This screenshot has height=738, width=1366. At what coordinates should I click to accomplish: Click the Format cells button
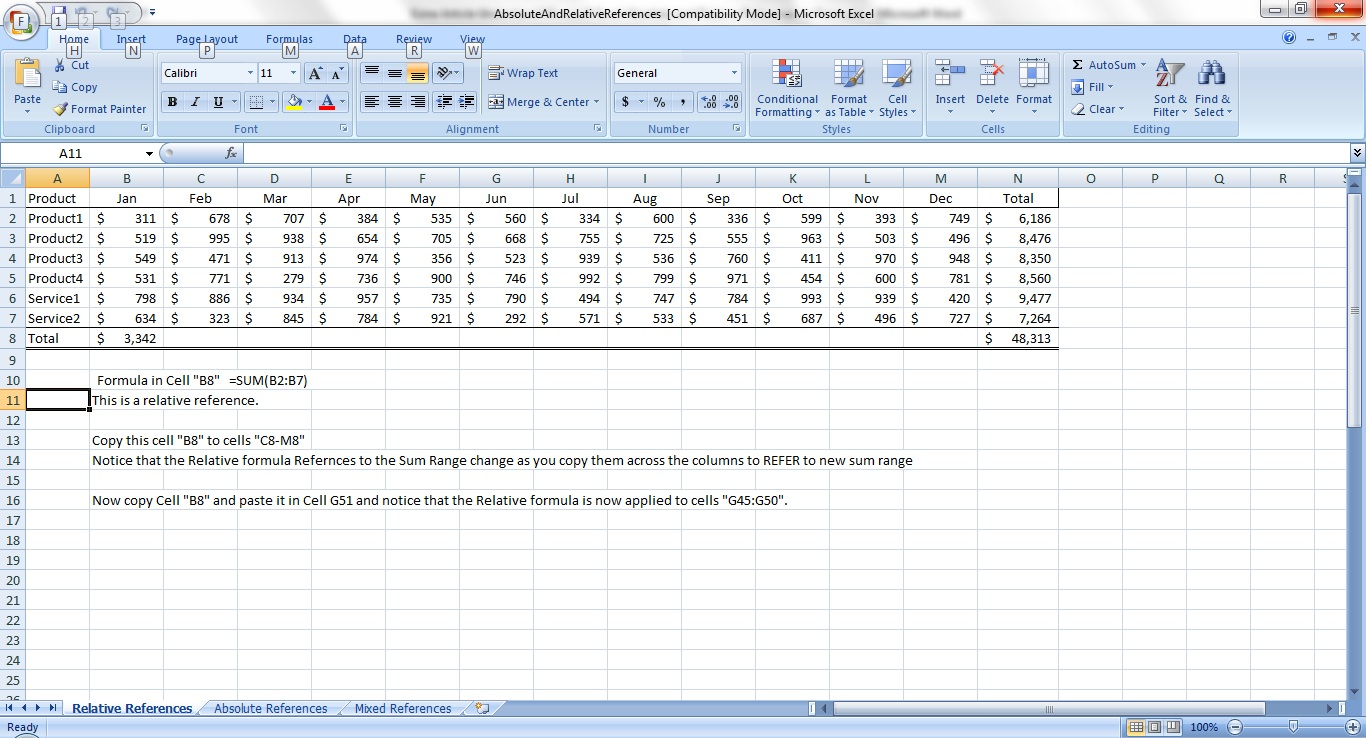click(1034, 88)
